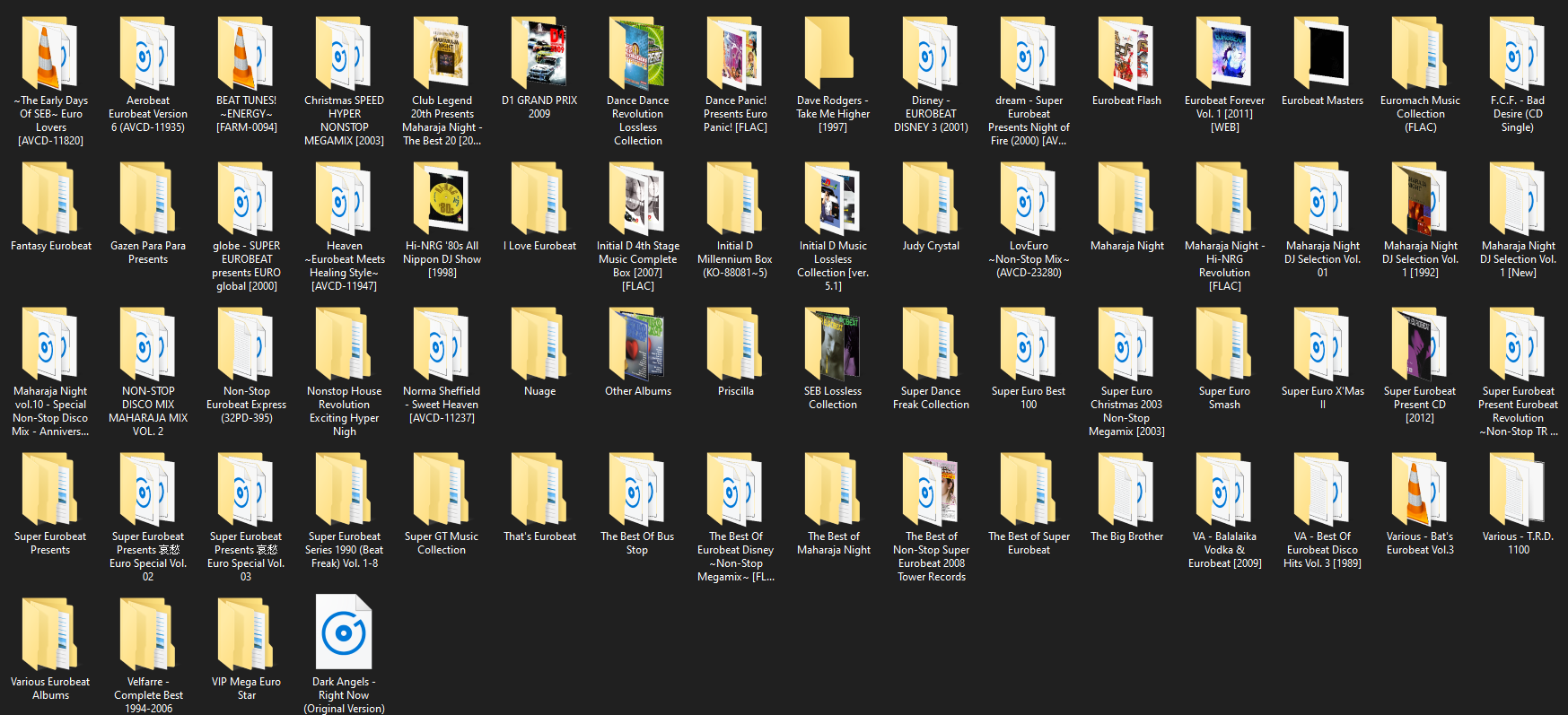Select the 'Velfarre - Complete Best 1994-2006' label
This screenshot has height=715, width=1568.
click(x=148, y=695)
